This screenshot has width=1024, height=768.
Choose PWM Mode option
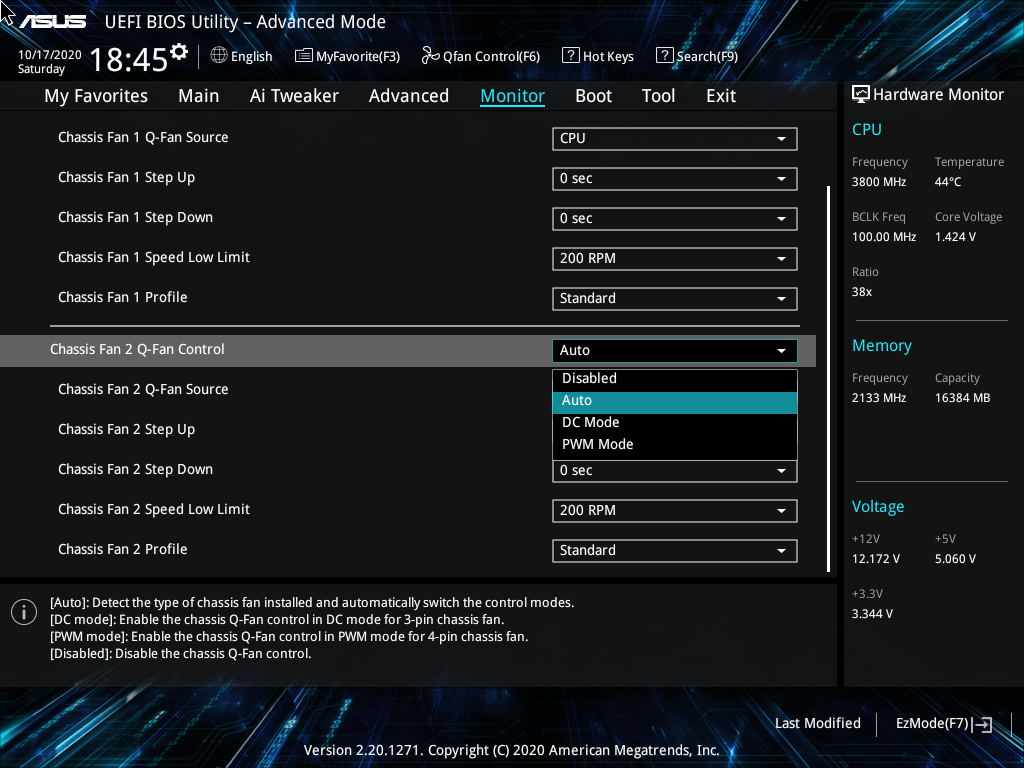(675, 445)
